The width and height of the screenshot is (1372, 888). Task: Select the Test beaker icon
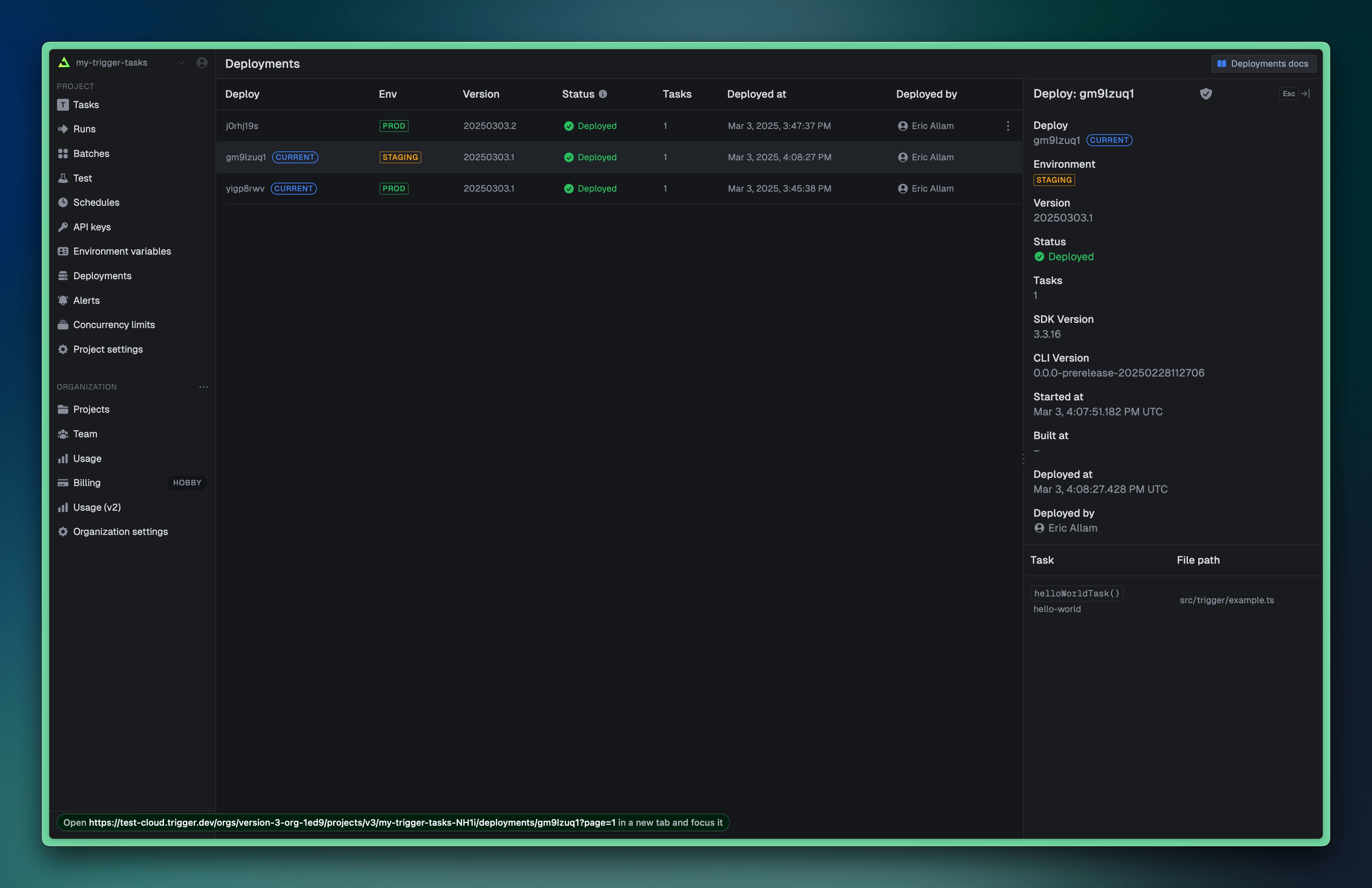point(63,178)
